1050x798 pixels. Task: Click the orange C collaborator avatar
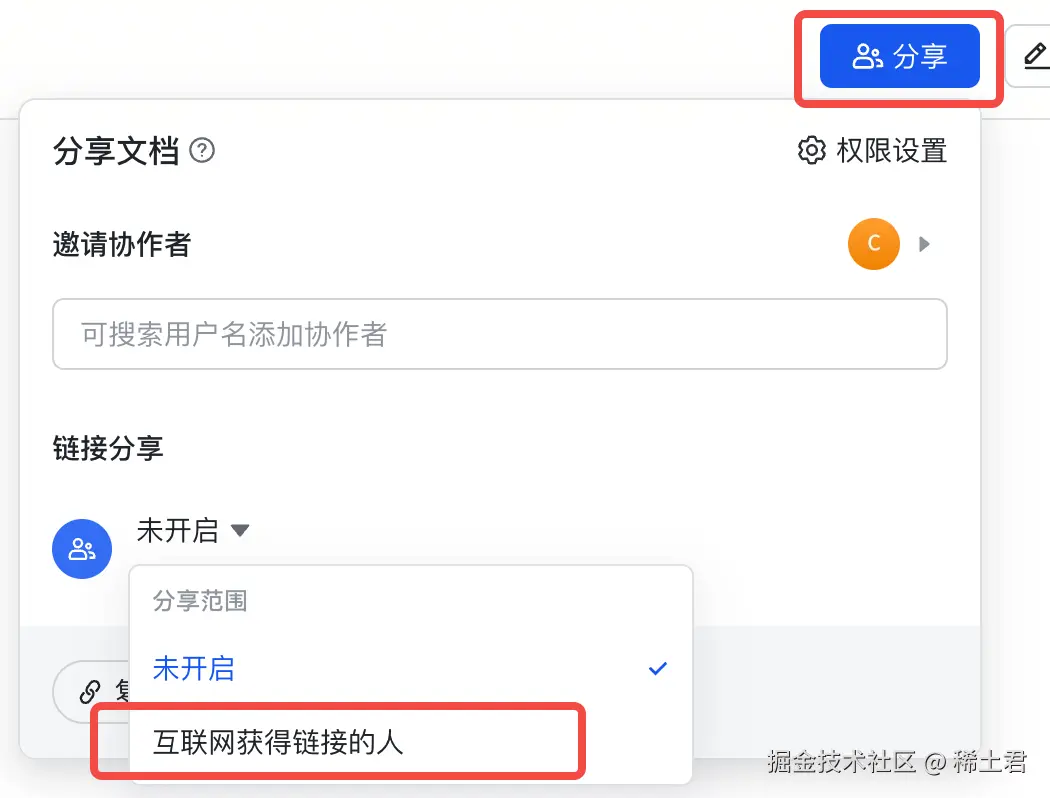tap(873, 244)
